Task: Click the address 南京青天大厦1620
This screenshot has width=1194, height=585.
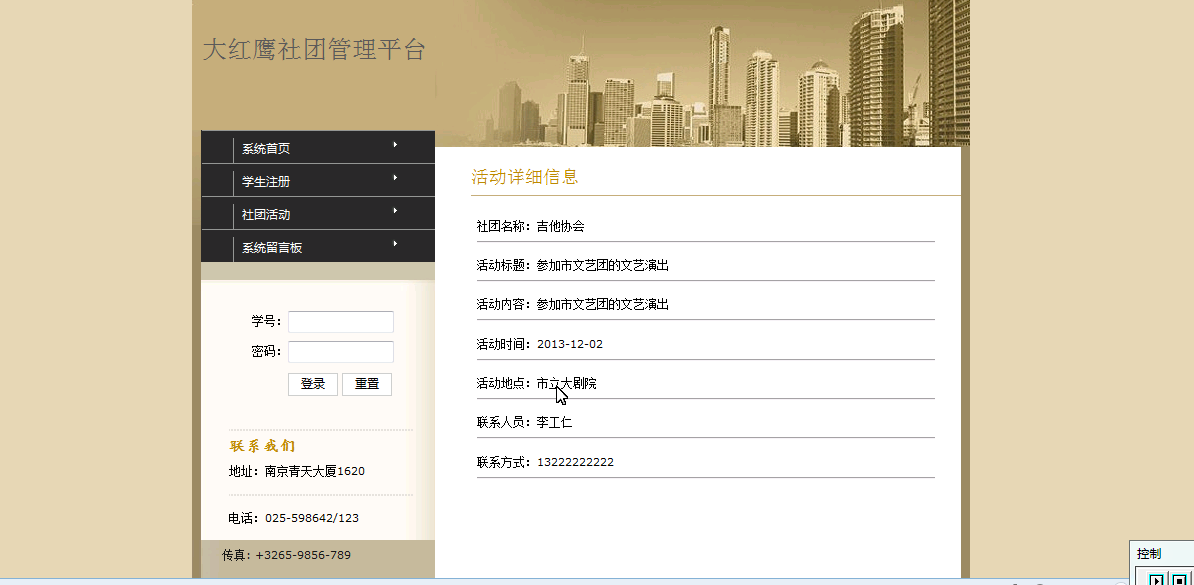Action: pyautogui.click(x=314, y=472)
